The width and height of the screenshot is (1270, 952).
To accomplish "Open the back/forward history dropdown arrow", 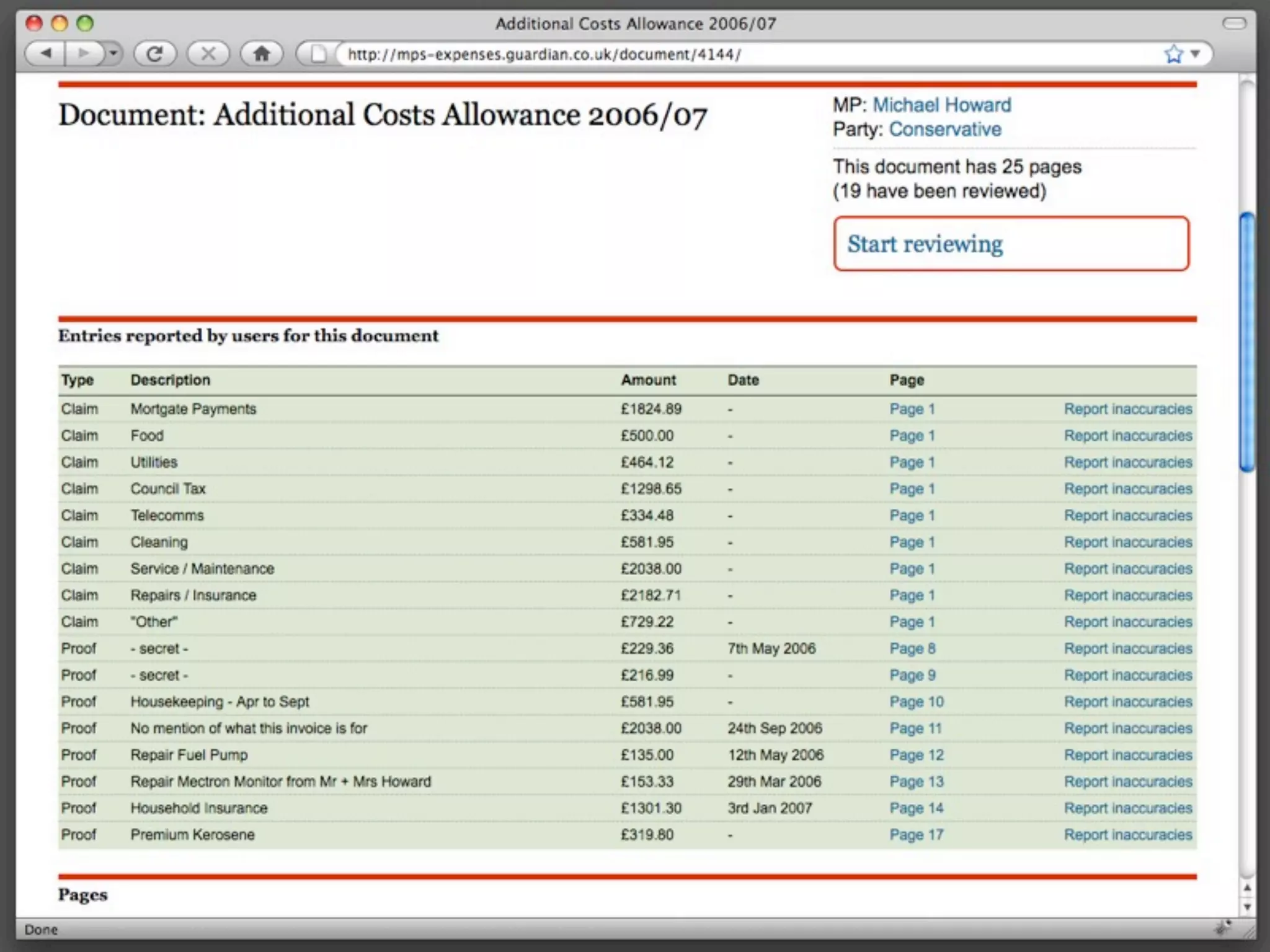I will click(x=113, y=54).
